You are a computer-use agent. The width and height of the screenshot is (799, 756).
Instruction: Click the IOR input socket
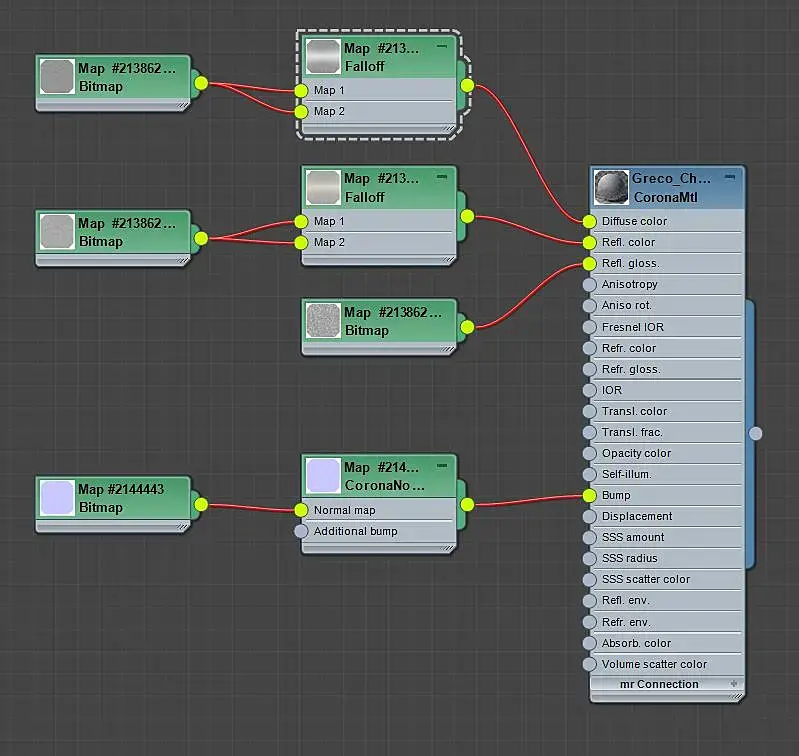click(x=590, y=390)
